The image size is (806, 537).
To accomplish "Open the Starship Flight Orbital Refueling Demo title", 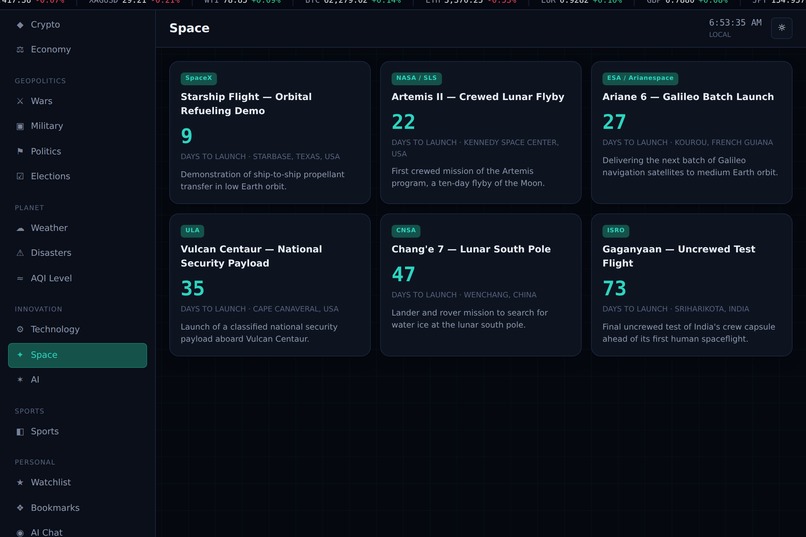I will pos(246,104).
